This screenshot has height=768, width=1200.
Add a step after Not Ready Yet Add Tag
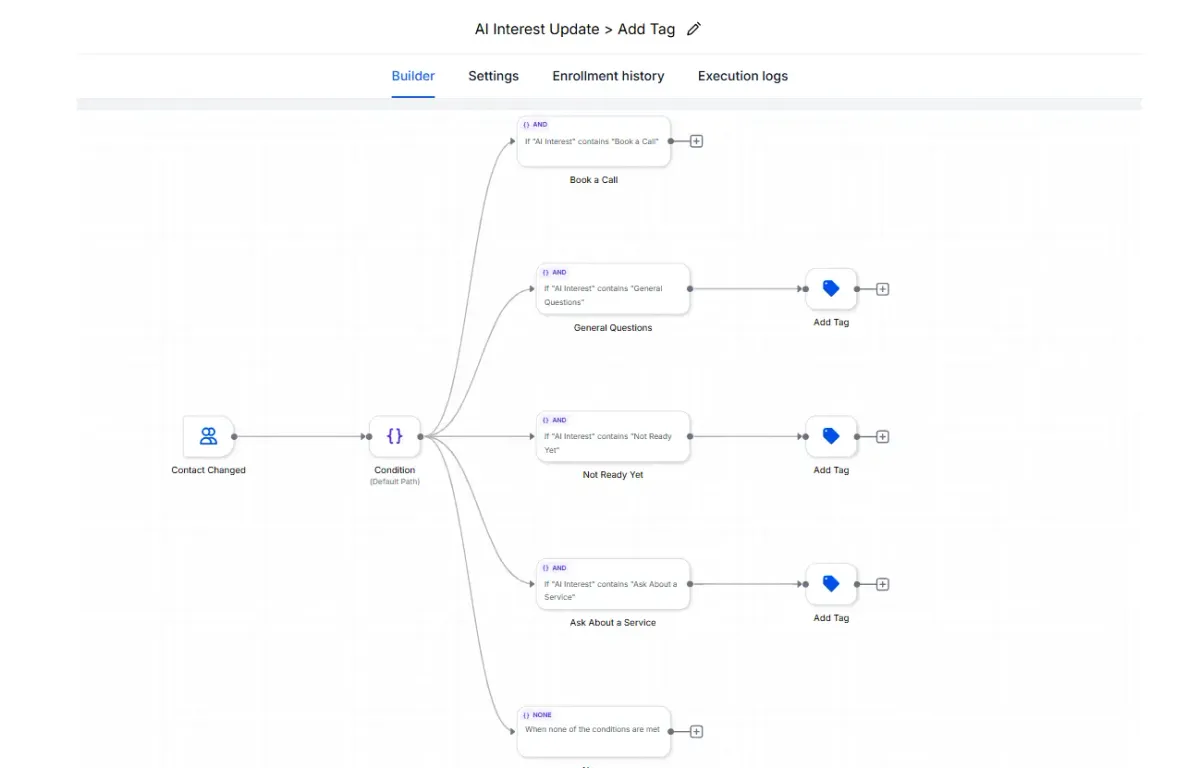point(883,436)
